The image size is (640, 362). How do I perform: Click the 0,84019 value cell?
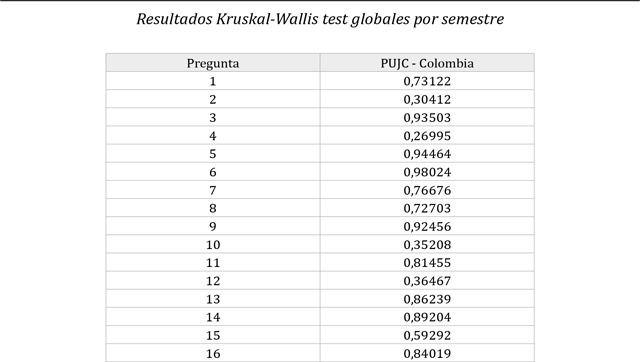tap(427, 353)
